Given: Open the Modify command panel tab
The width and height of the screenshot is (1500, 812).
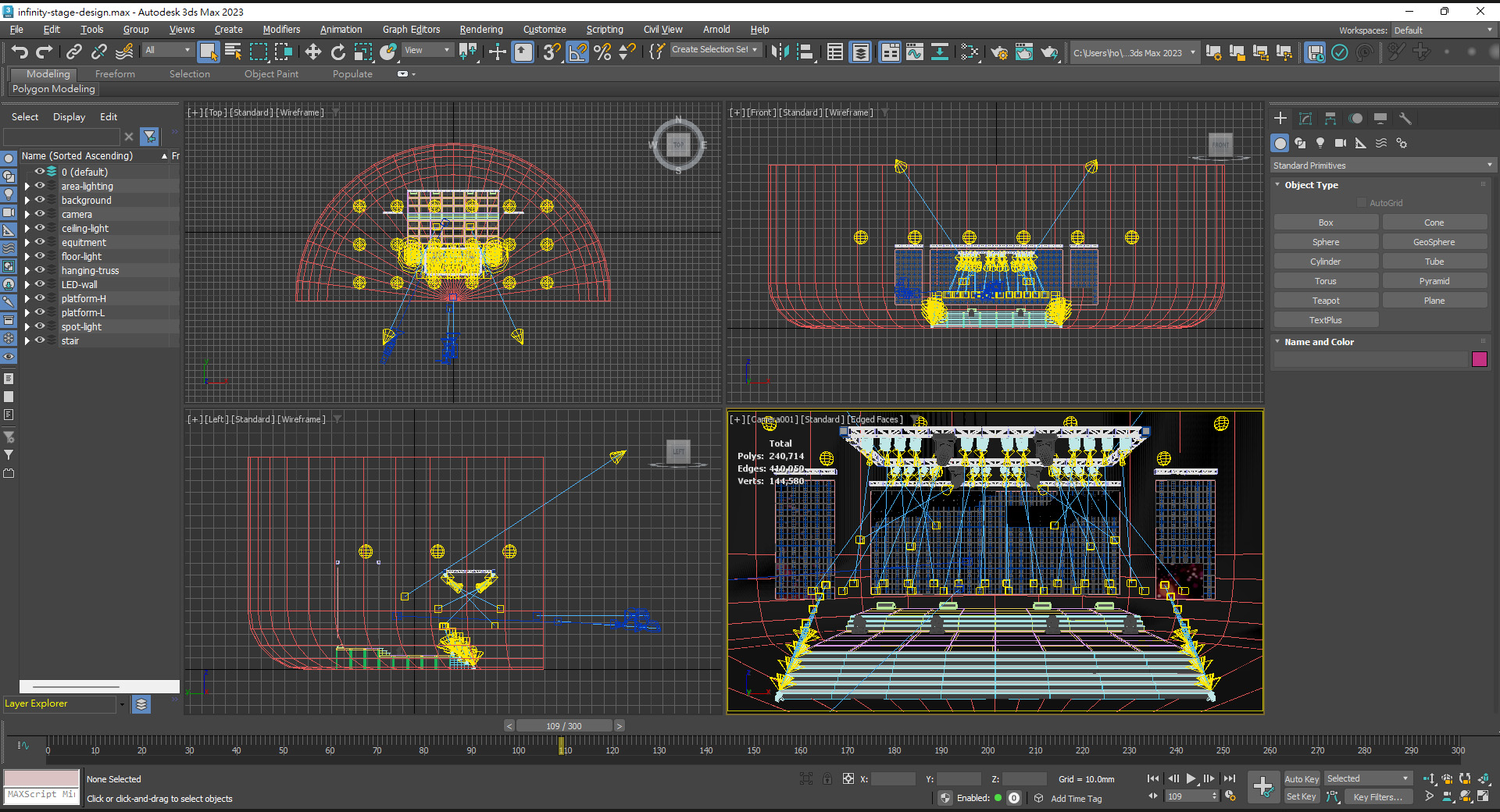Looking at the screenshot, I should (x=1305, y=119).
